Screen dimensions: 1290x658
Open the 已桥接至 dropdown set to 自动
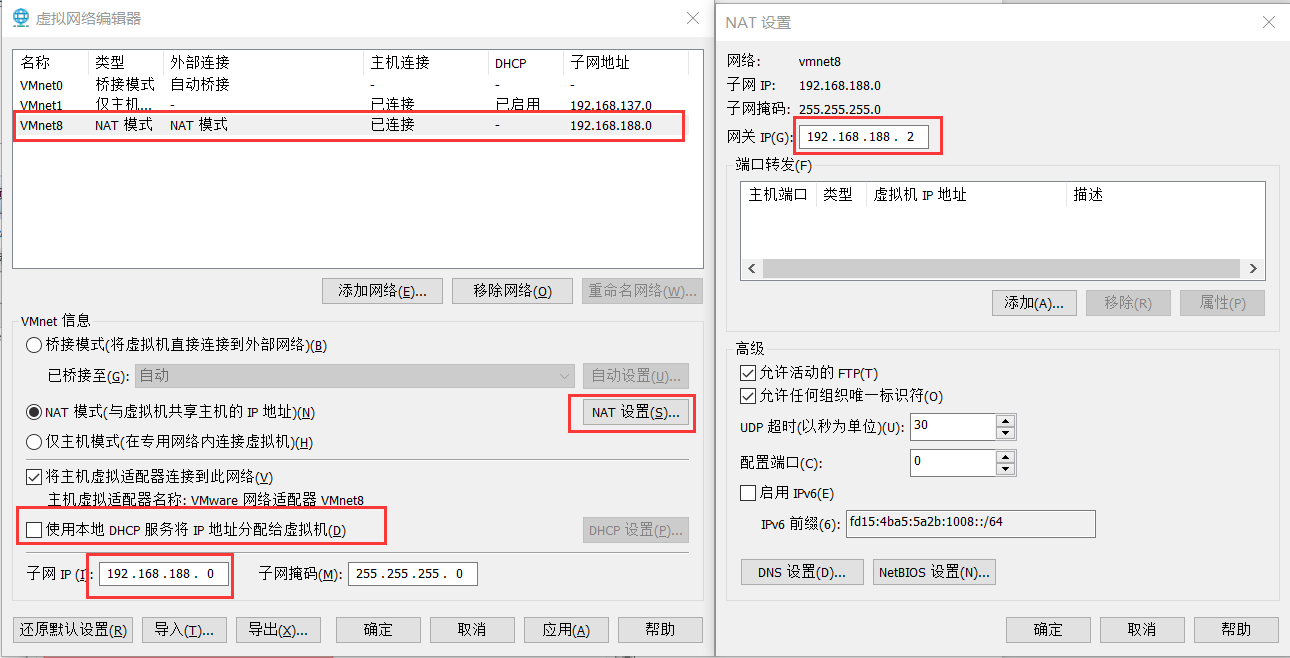pyautogui.click(x=354, y=376)
